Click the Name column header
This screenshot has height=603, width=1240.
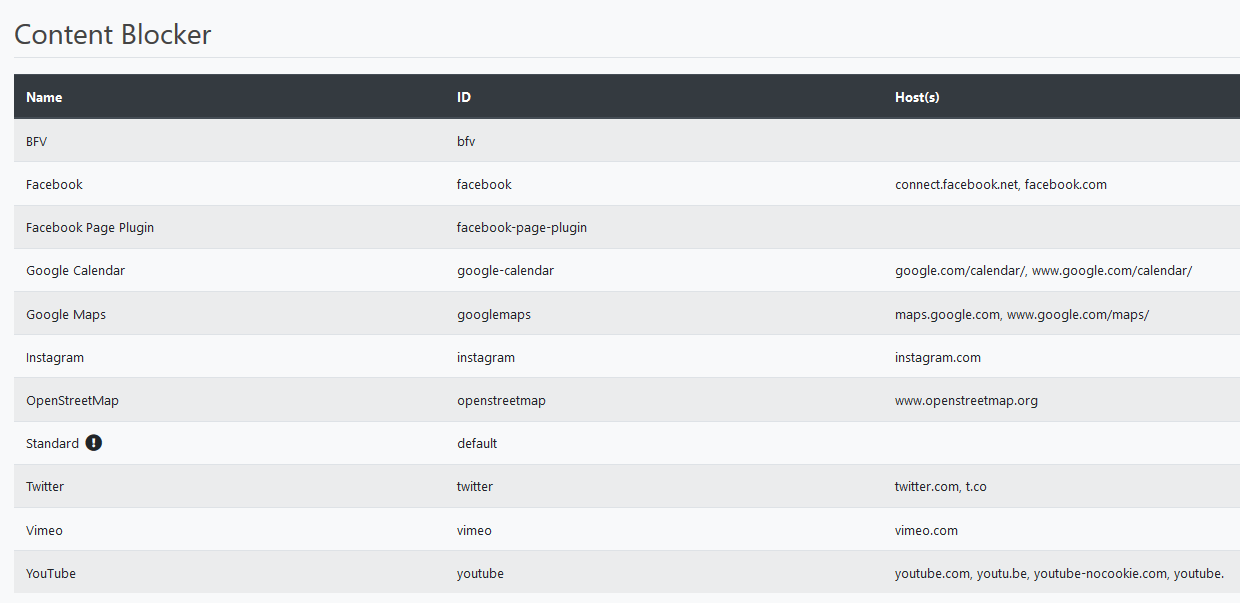(44, 97)
